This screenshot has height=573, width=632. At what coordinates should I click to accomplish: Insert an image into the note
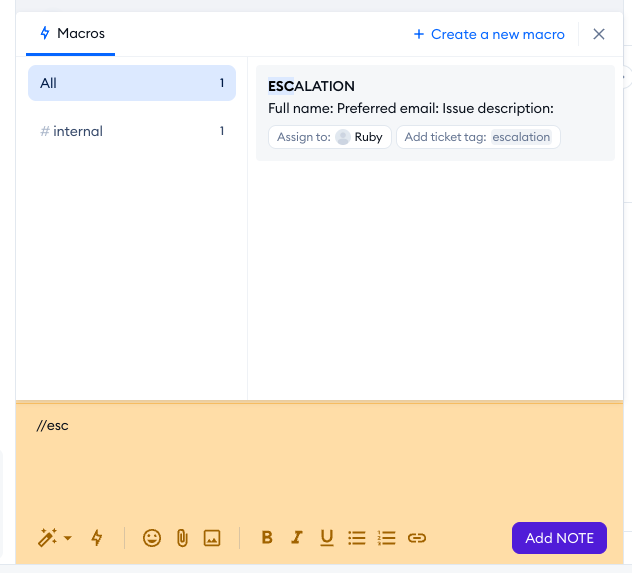(x=212, y=538)
